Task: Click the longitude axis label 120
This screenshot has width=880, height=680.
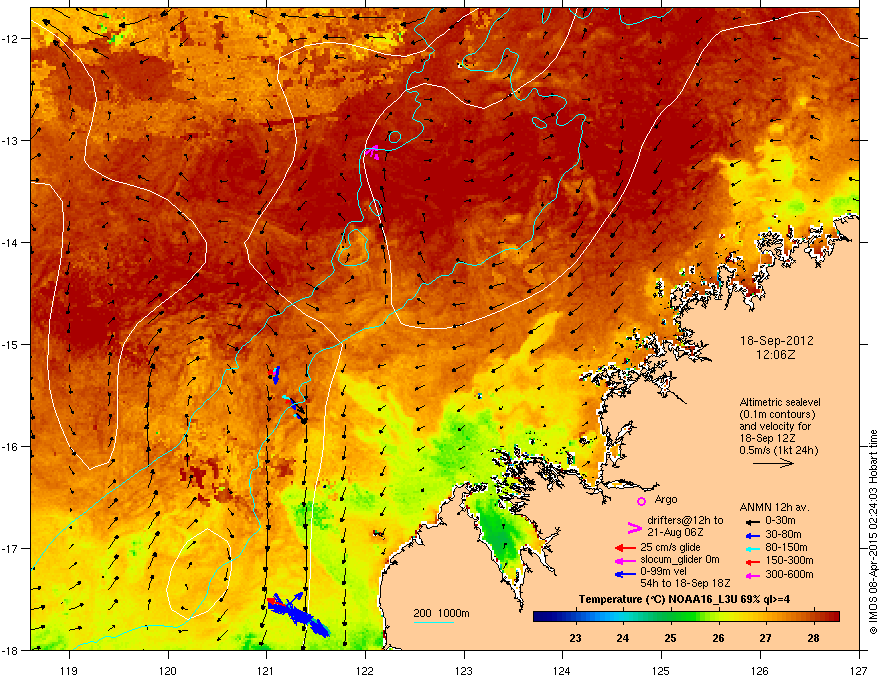Action: click(168, 670)
